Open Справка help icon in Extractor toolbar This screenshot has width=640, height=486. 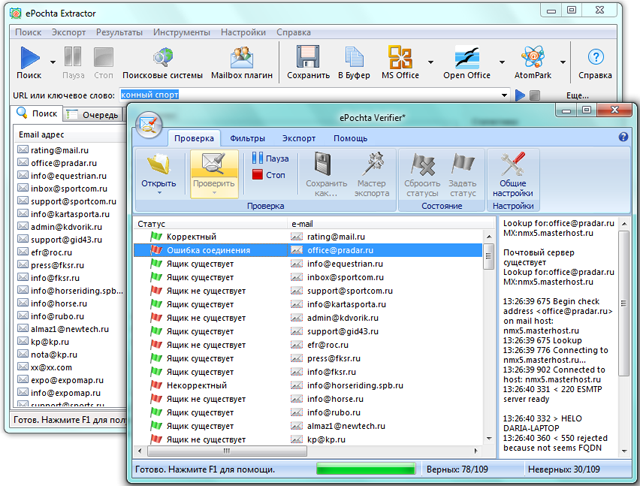[x=596, y=57]
